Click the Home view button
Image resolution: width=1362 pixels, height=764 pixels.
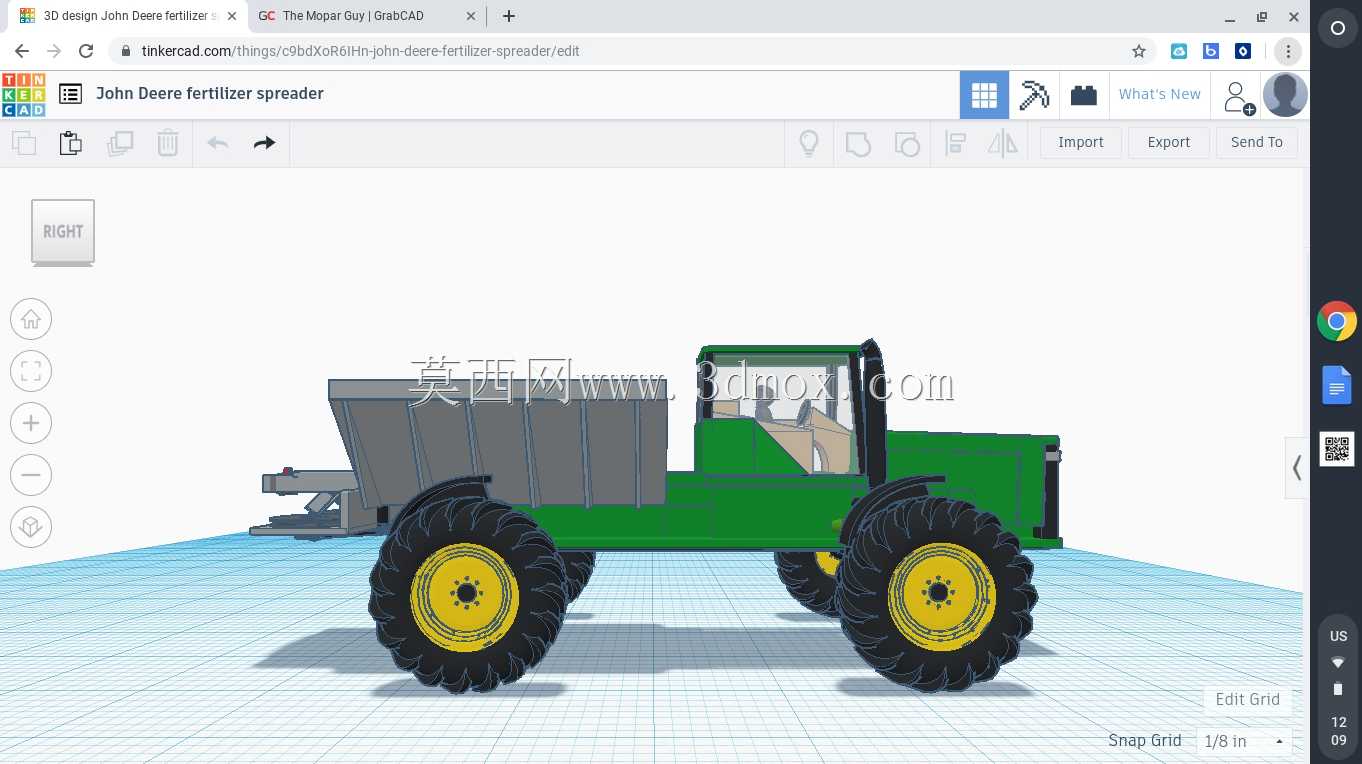point(31,319)
